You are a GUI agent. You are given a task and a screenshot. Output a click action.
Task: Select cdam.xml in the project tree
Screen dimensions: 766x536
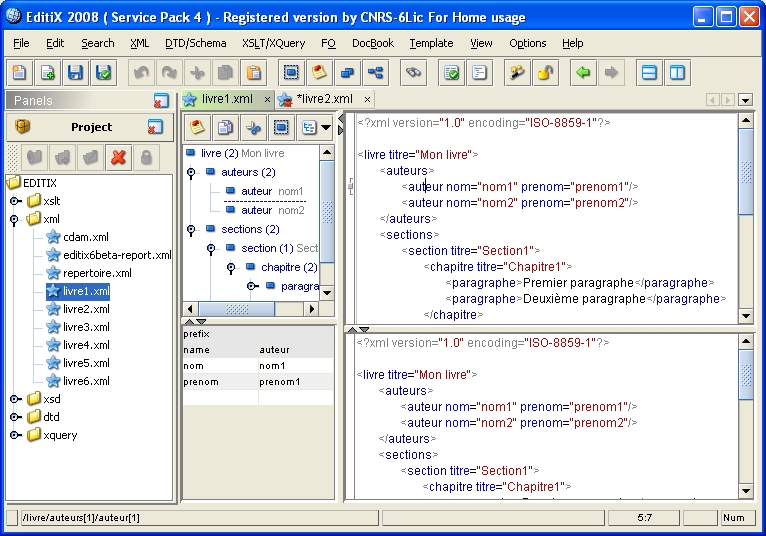click(x=86, y=237)
